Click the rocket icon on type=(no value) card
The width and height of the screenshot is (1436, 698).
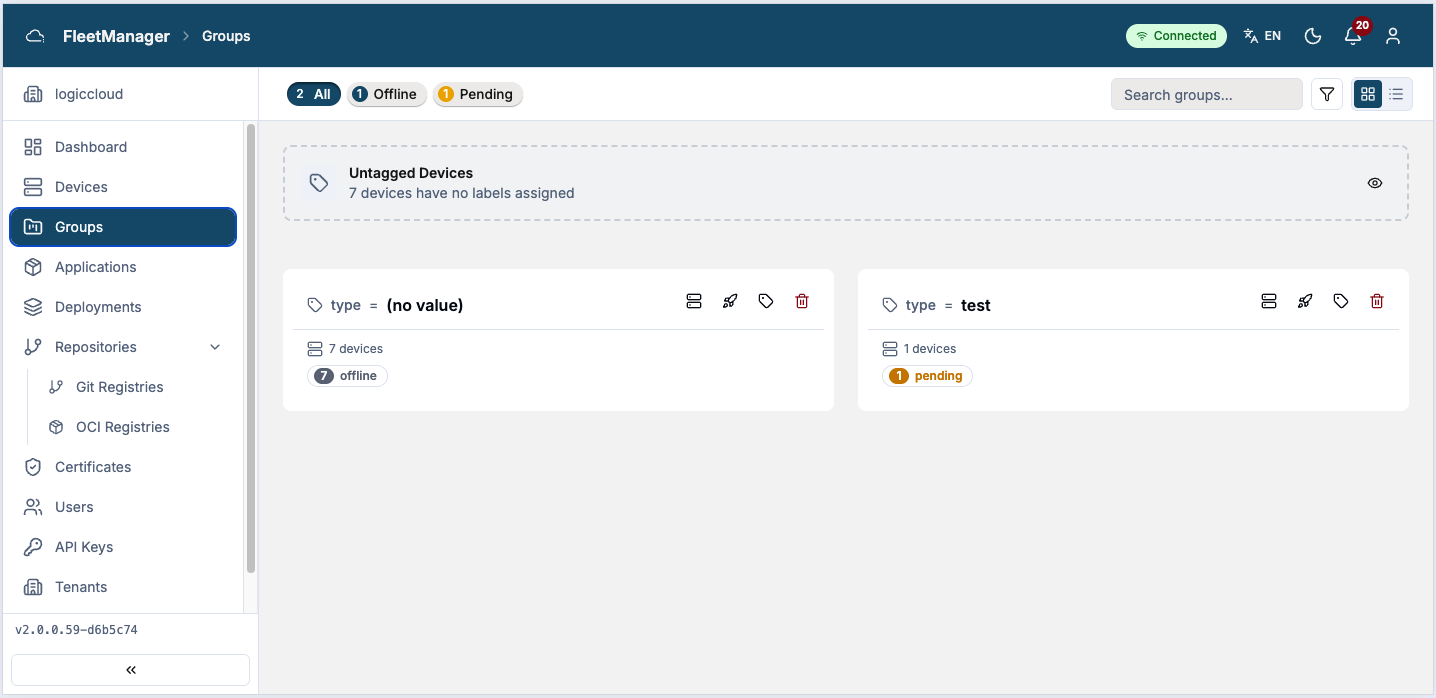730,301
